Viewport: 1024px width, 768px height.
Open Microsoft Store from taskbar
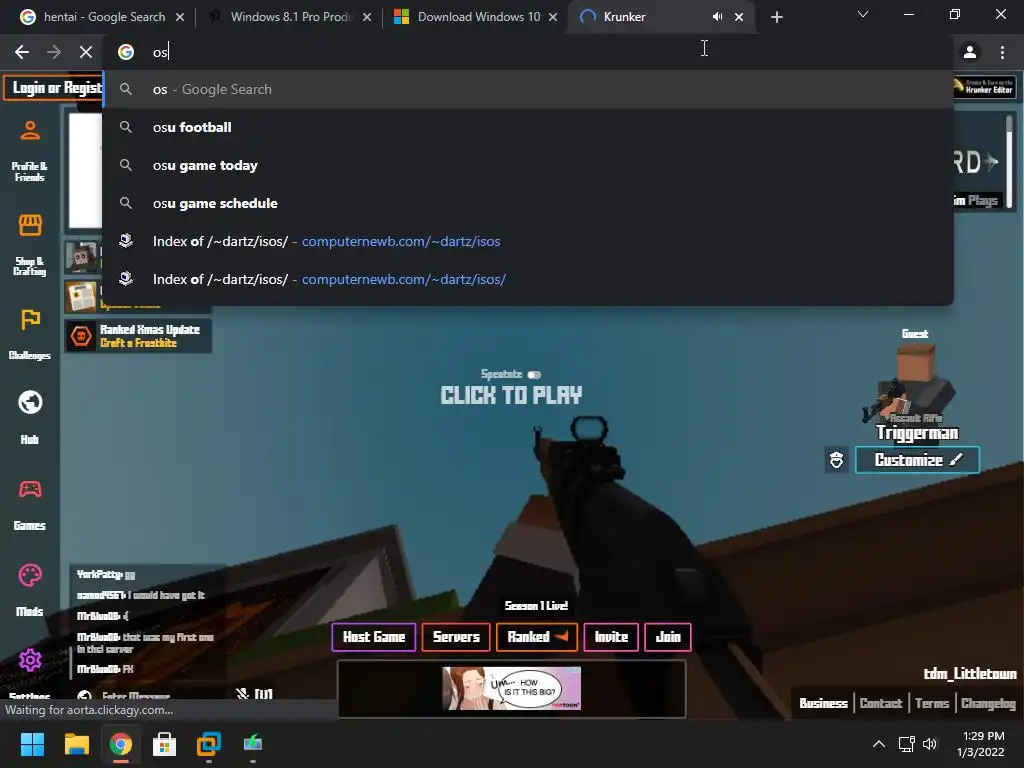point(165,744)
